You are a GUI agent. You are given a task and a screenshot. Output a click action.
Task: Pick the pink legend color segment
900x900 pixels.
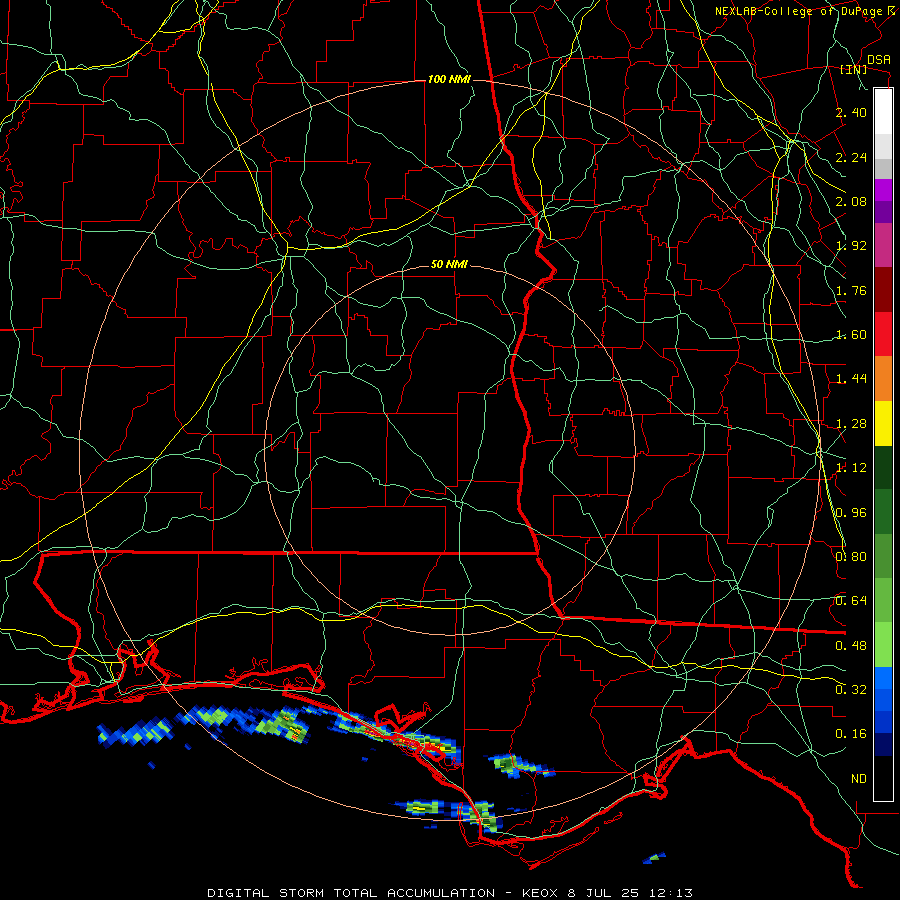[883, 245]
